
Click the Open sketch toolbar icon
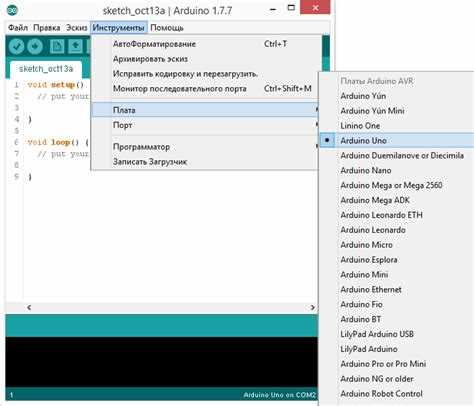point(75,46)
